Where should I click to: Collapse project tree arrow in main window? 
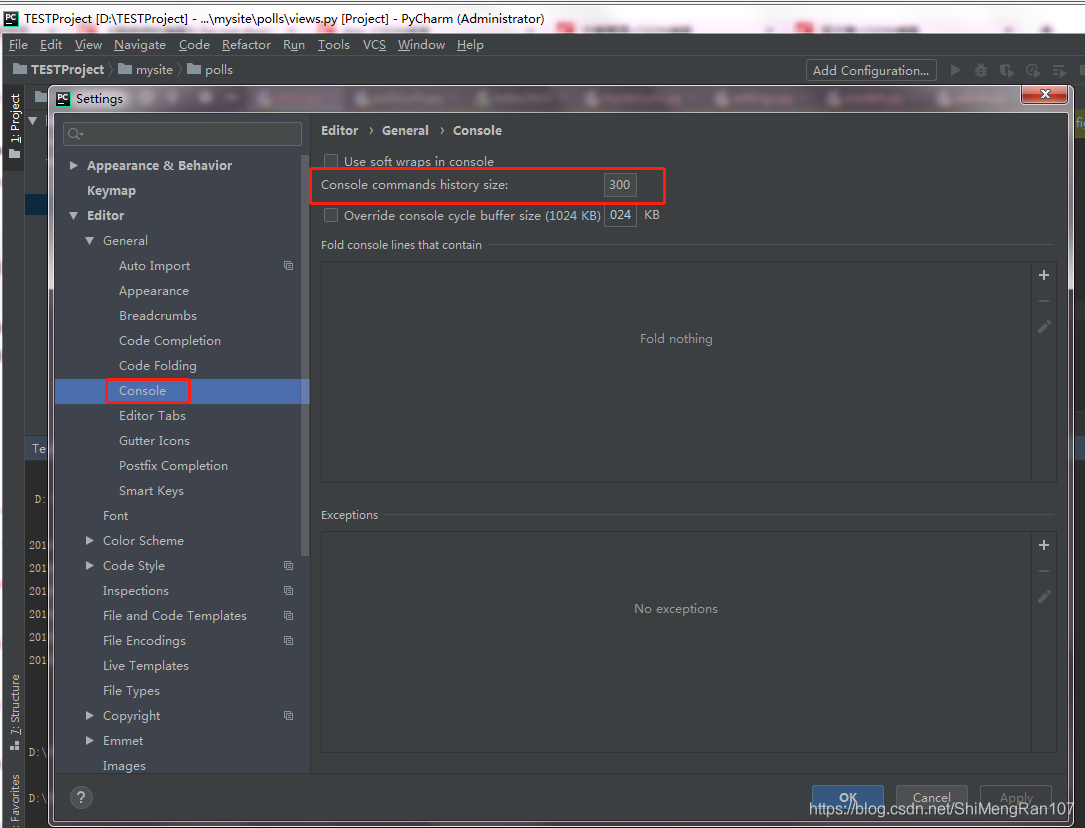33,121
